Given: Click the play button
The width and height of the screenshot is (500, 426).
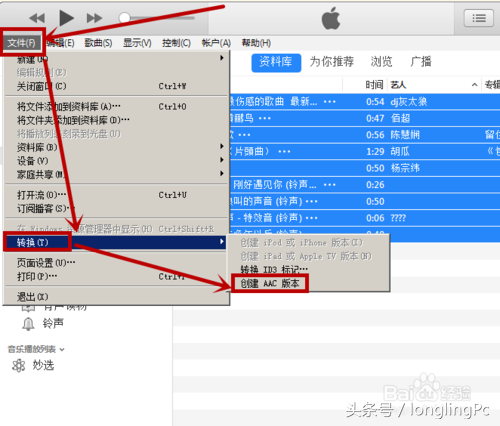Looking at the screenshot, I should coord(66,18).
